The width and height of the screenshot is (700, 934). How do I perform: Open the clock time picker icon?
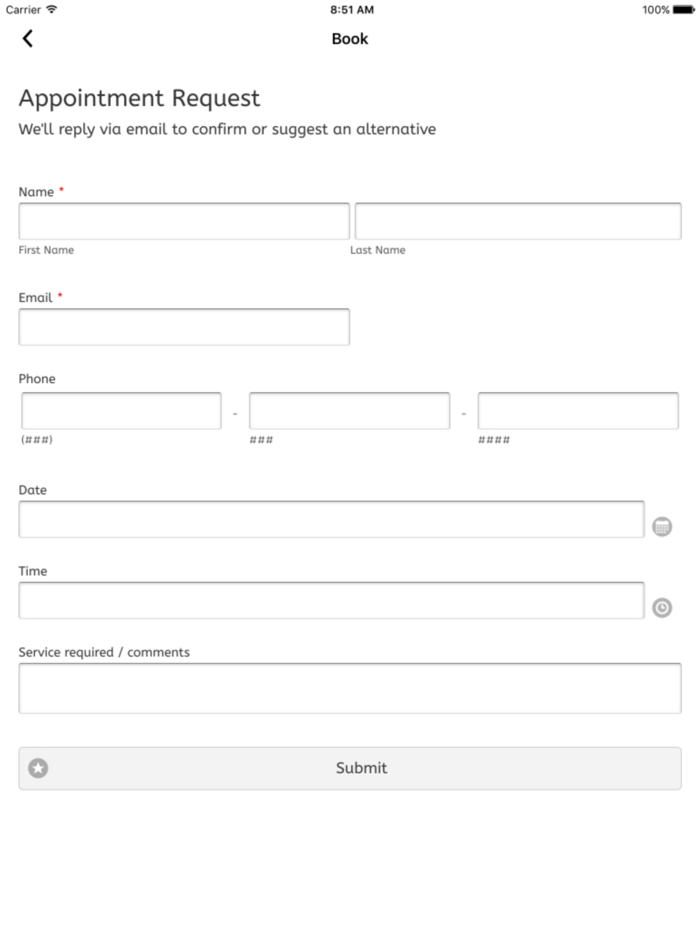tap(662, 607)
